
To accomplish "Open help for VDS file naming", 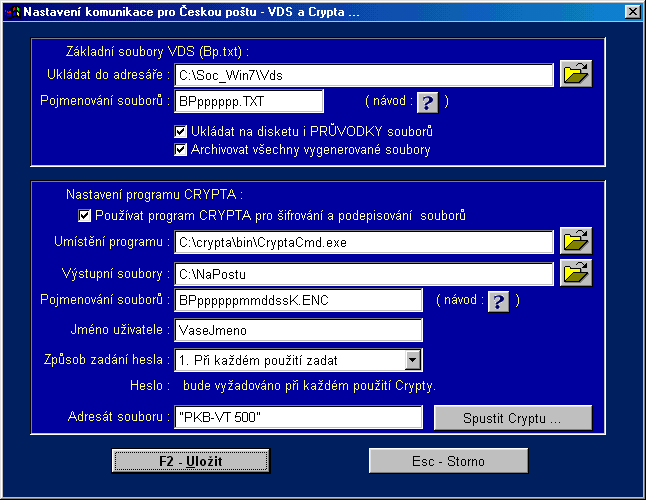I will (428, 102).
